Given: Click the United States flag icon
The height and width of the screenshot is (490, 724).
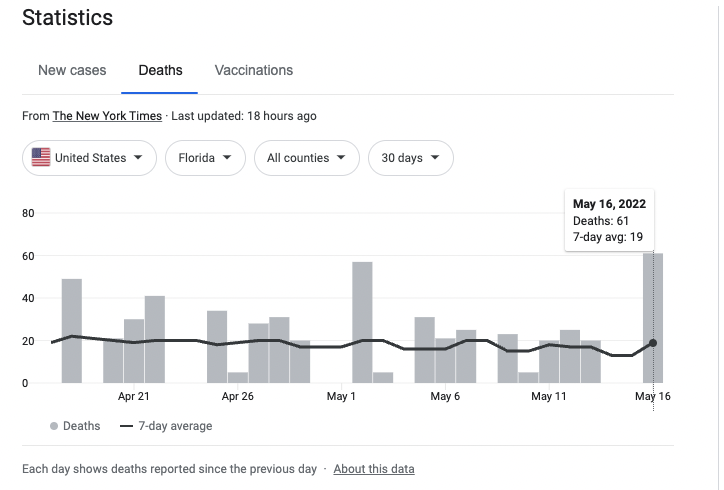Looking at the screenshot, I should click(x=41, y=157).
